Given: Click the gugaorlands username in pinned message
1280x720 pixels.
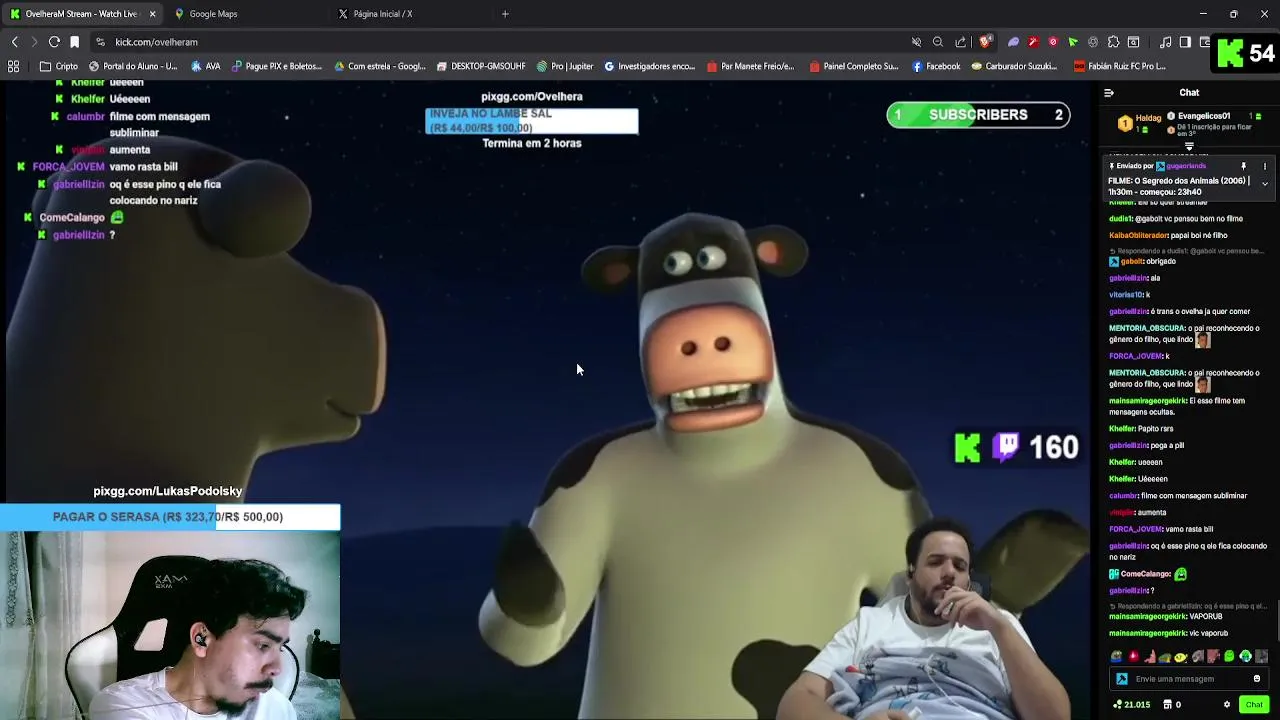Looking at the screenshot, I should pyautogui.click(x=1186, y=166).
